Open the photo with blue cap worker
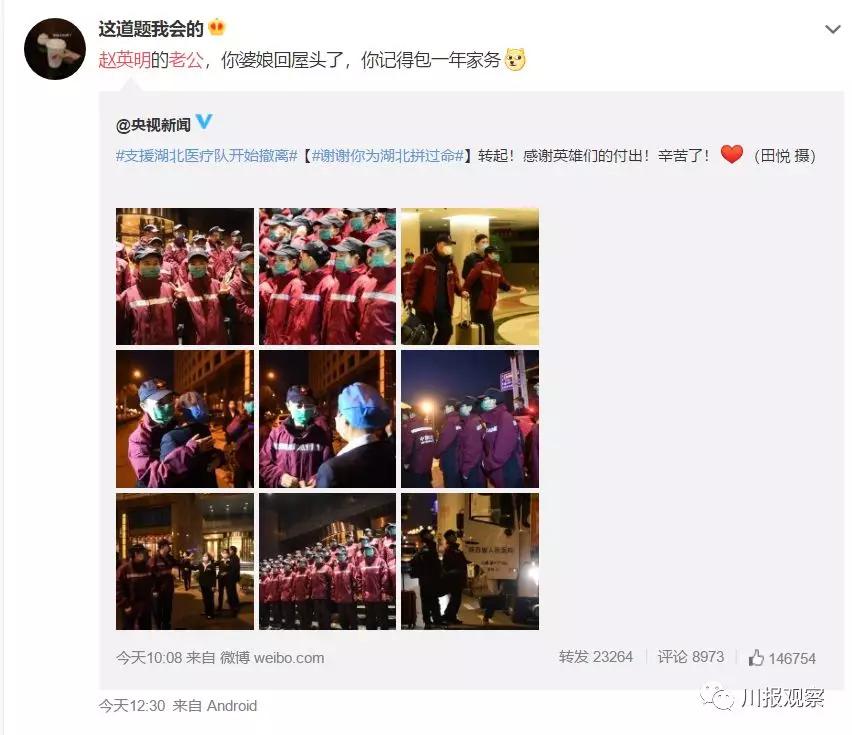Viewport: 852px width, 735px height. (x=327, y=419)
